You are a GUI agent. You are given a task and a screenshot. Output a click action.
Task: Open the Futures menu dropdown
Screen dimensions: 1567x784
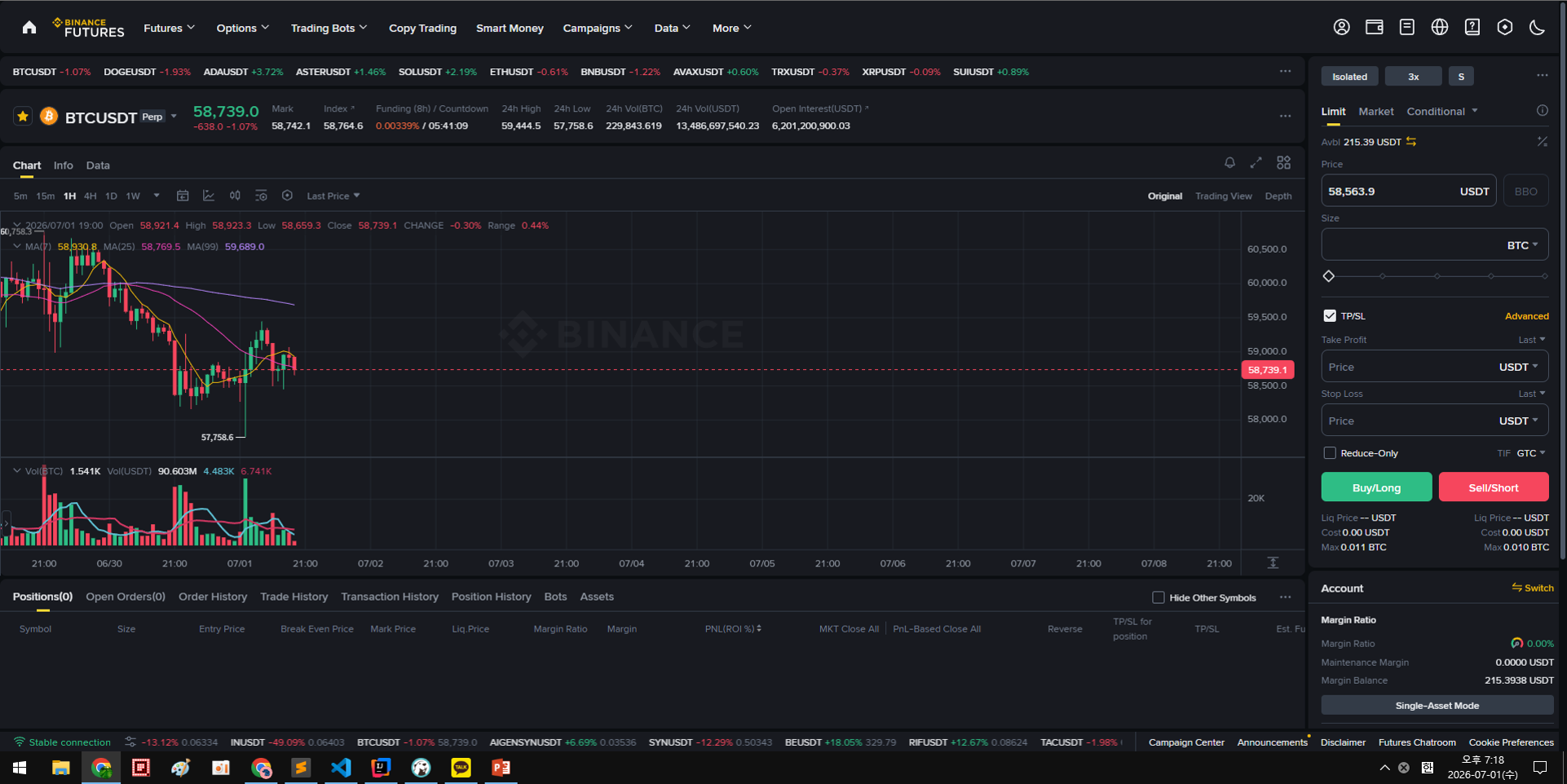[169, 28]
